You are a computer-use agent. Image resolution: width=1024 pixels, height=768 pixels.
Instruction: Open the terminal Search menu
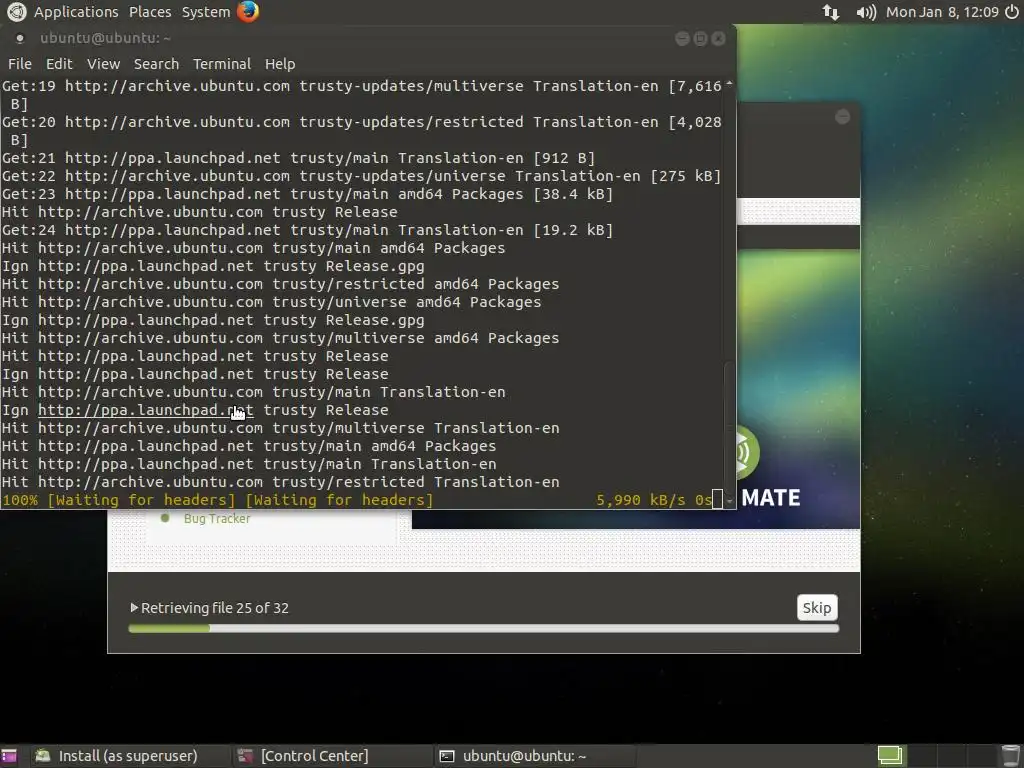(x=156, y=64)
